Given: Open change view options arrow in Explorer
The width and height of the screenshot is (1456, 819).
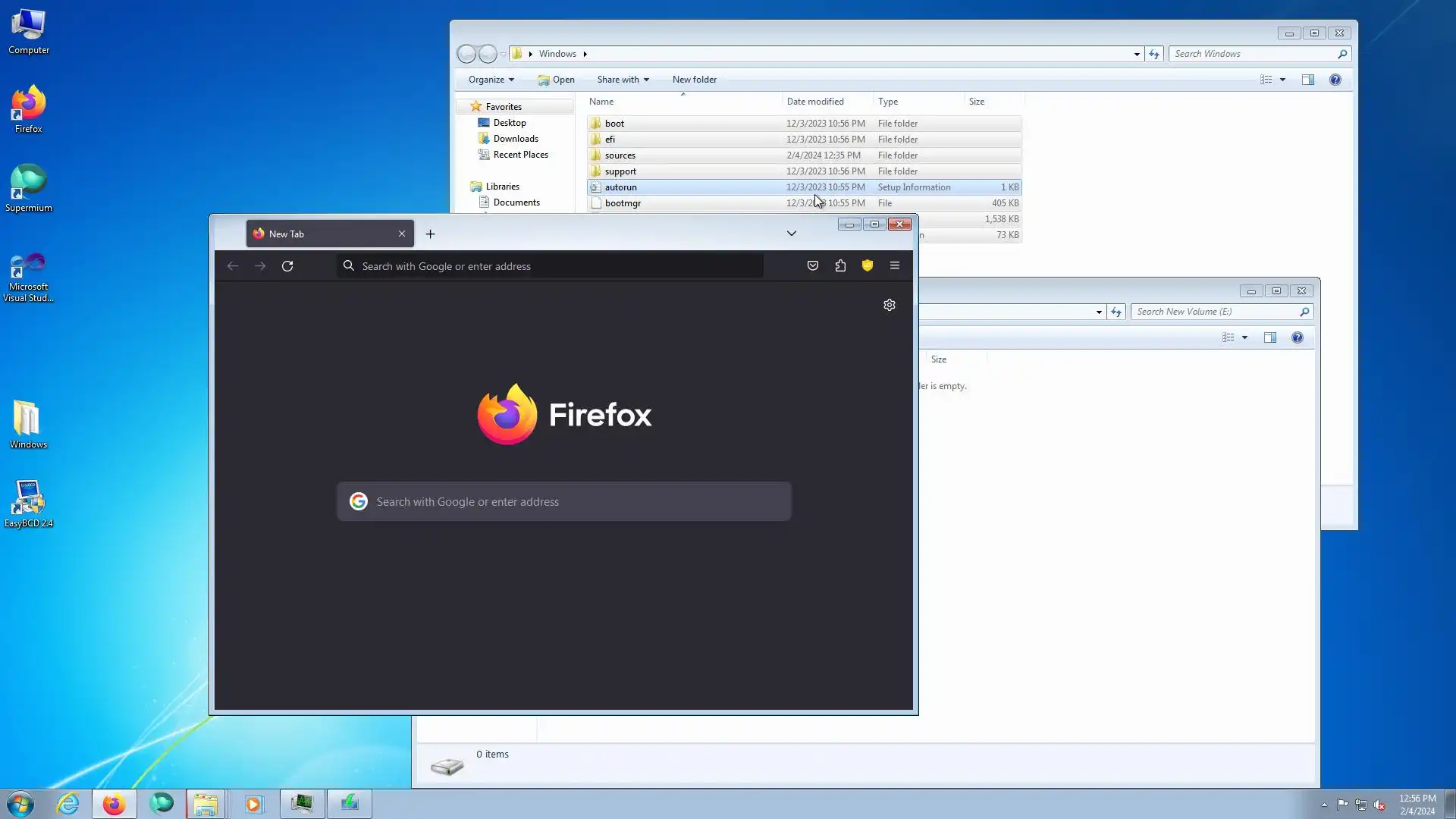Looking at the screenshot, I should [x=1282, y=80].
